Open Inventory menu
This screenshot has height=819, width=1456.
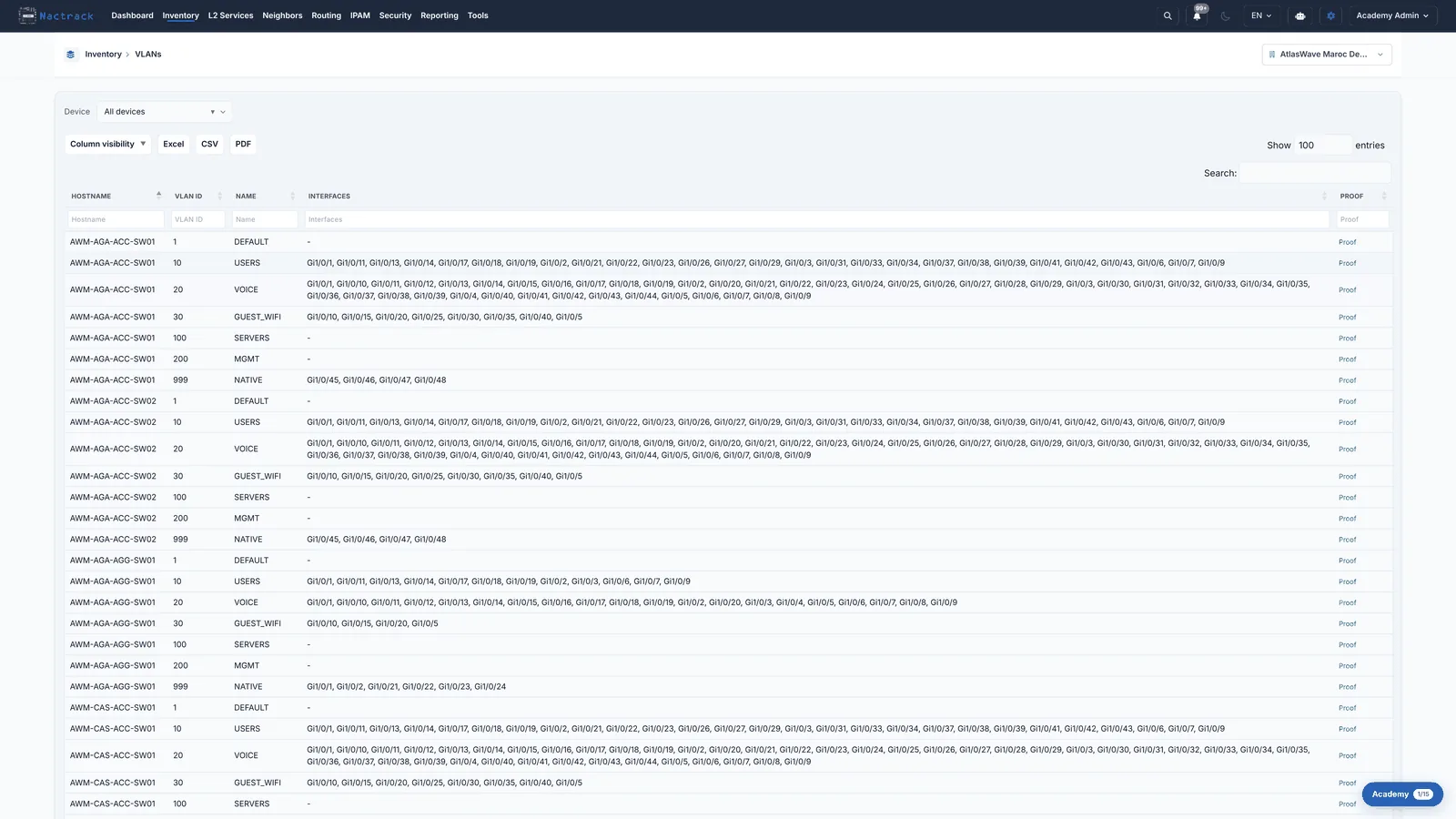coord(180,15)
